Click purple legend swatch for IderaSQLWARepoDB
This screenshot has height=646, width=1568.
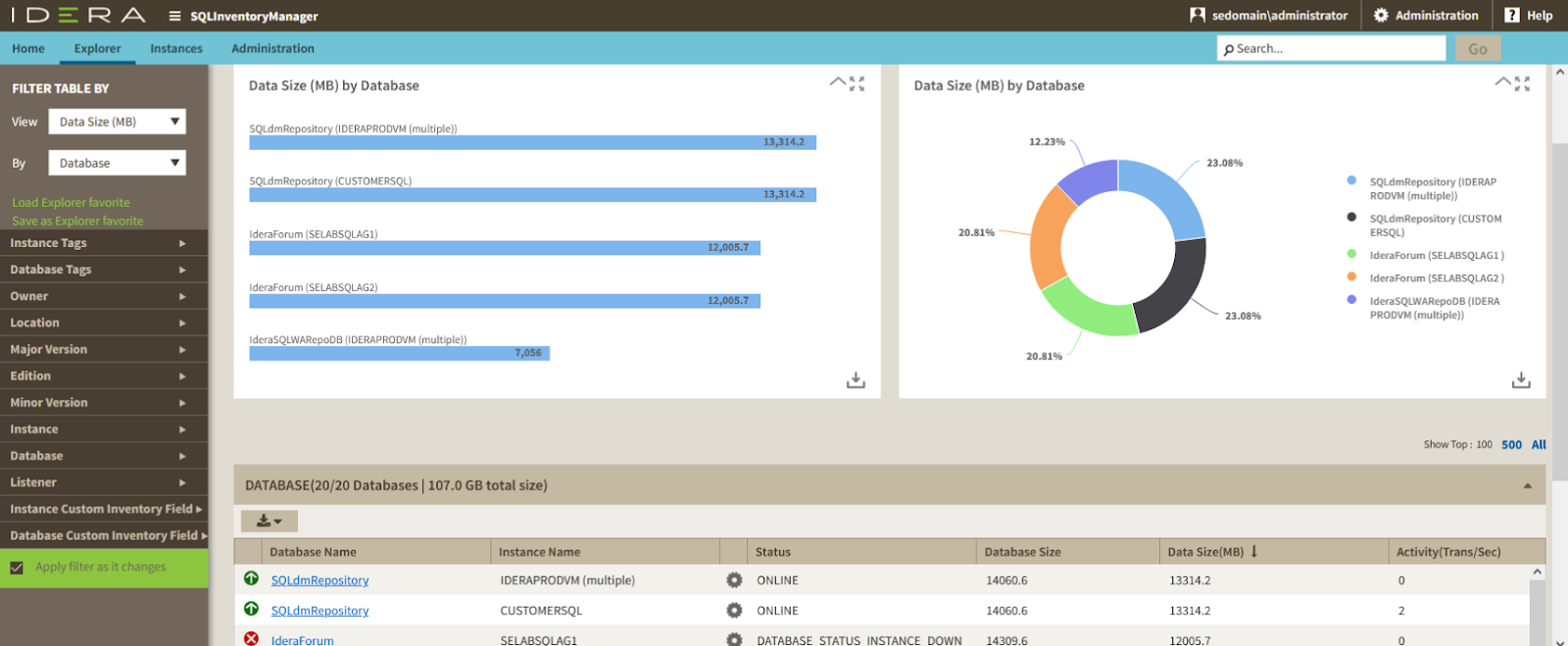tap(1351, 300)
